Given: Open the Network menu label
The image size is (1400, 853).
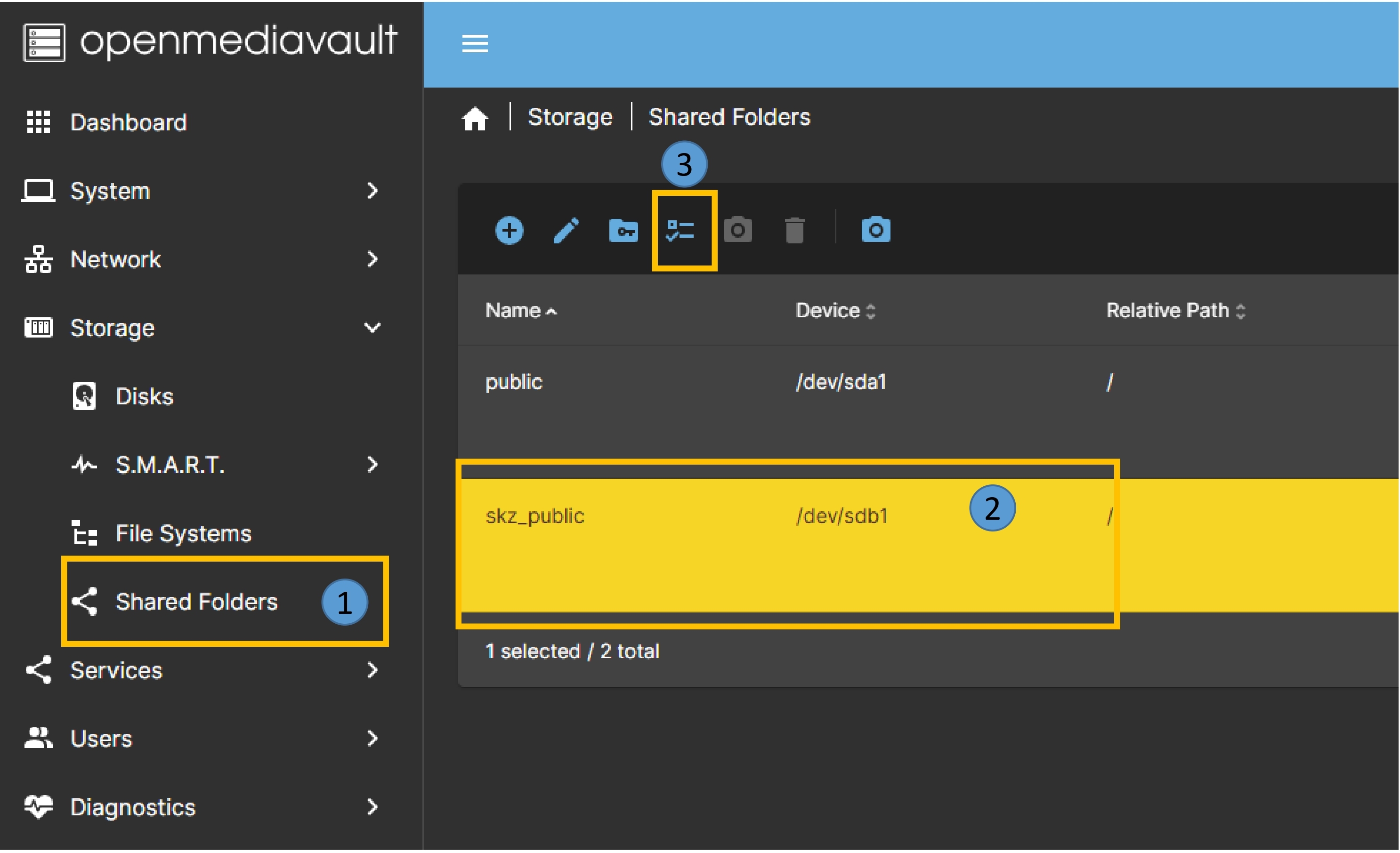Looking at the screenshot, I should (115, 259).
